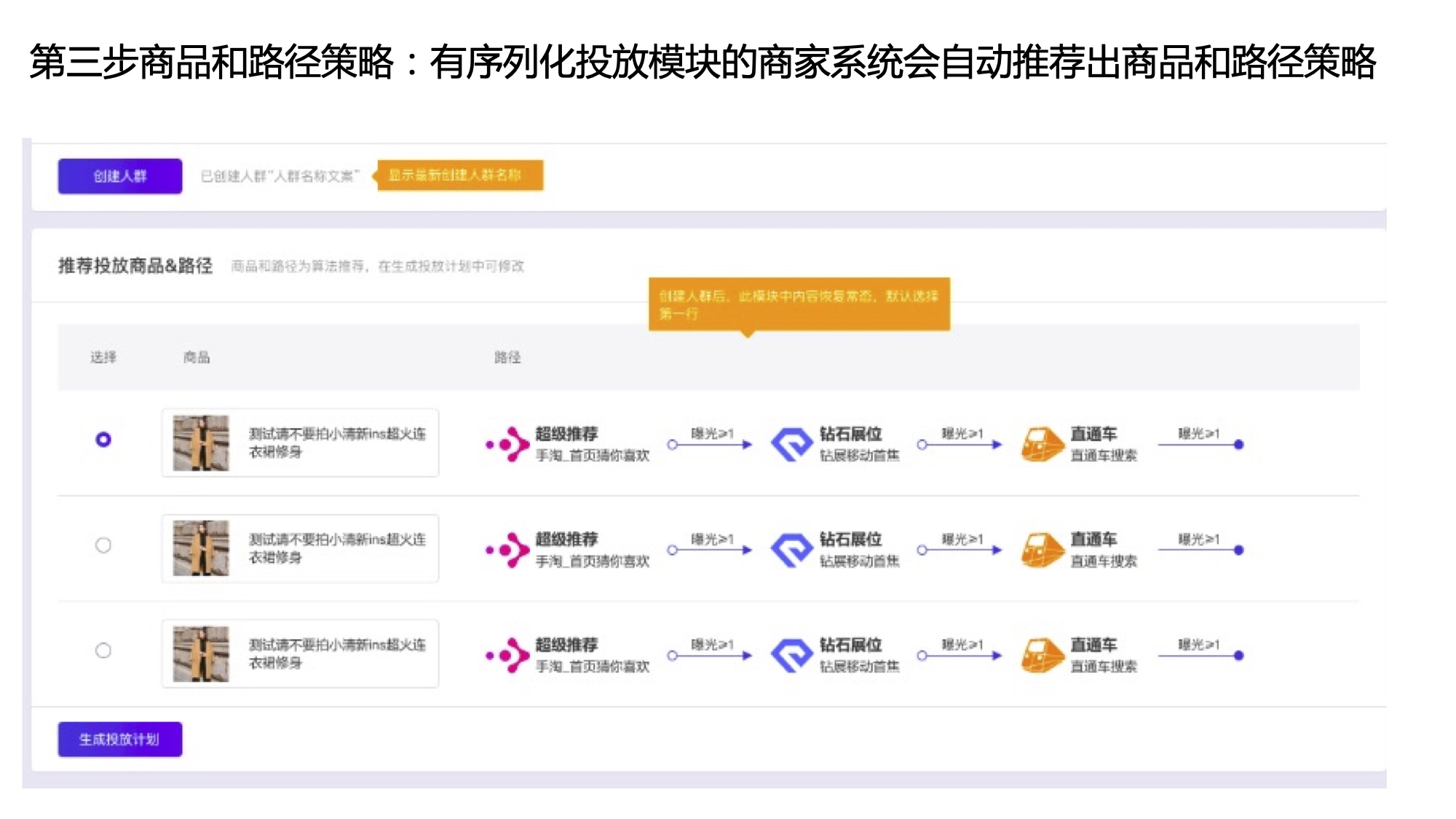Open second row product thumbnail image
The image size is (1456, 819).
[201, 548]
